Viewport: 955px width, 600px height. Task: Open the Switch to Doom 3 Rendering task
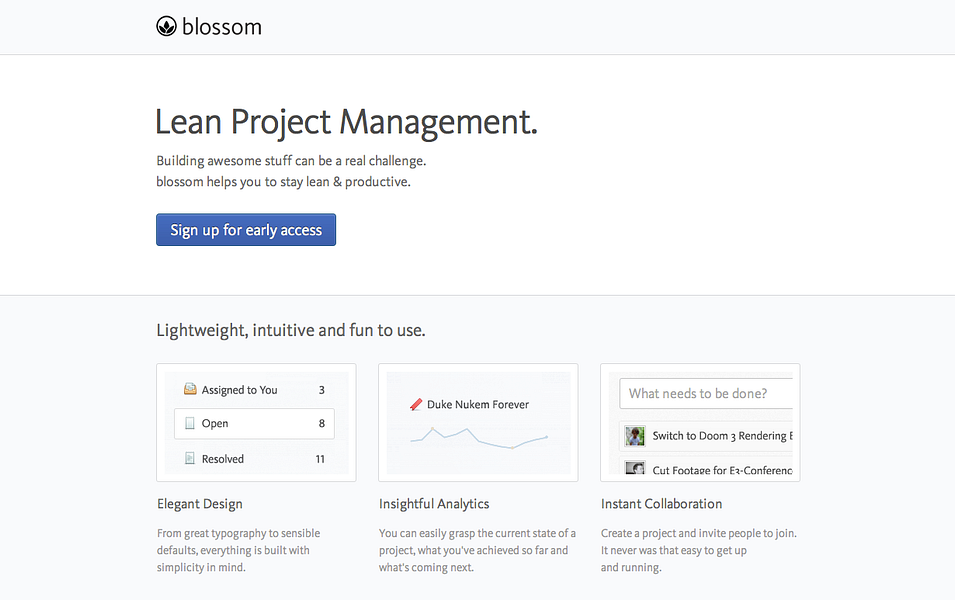click(x=721, y=436)
